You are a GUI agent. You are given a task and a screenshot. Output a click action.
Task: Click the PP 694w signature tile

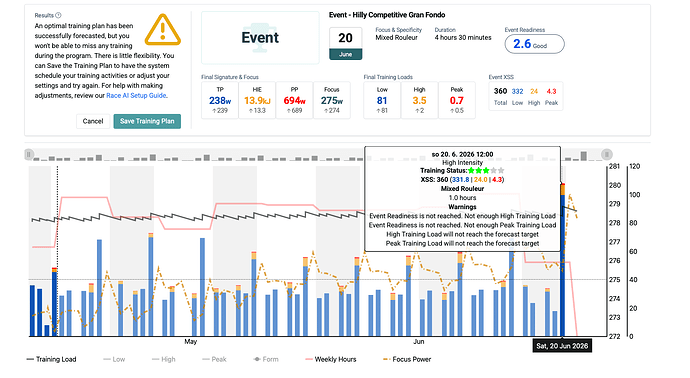pos(294,100)
